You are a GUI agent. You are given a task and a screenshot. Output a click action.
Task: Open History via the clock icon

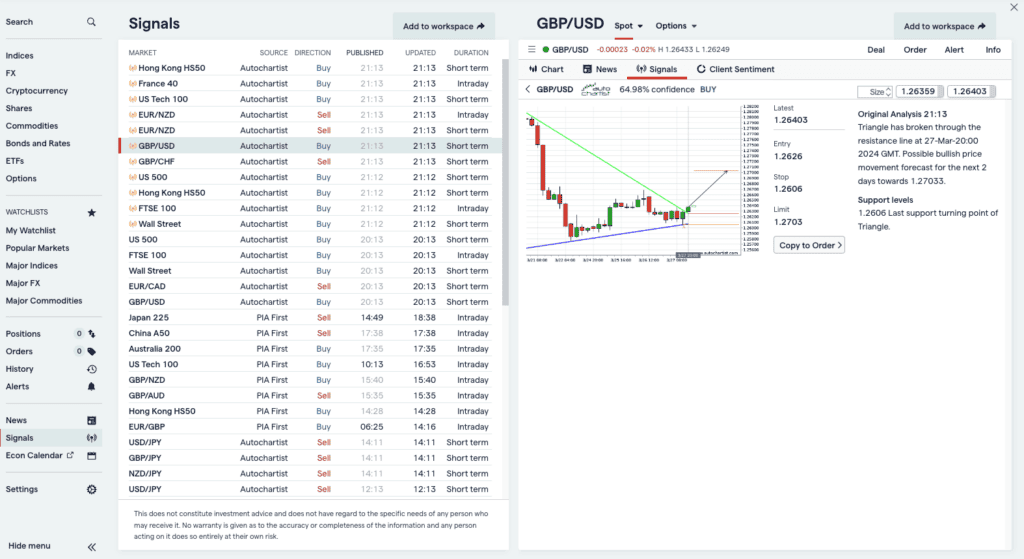pyautogui.click(x=92, y=369)
